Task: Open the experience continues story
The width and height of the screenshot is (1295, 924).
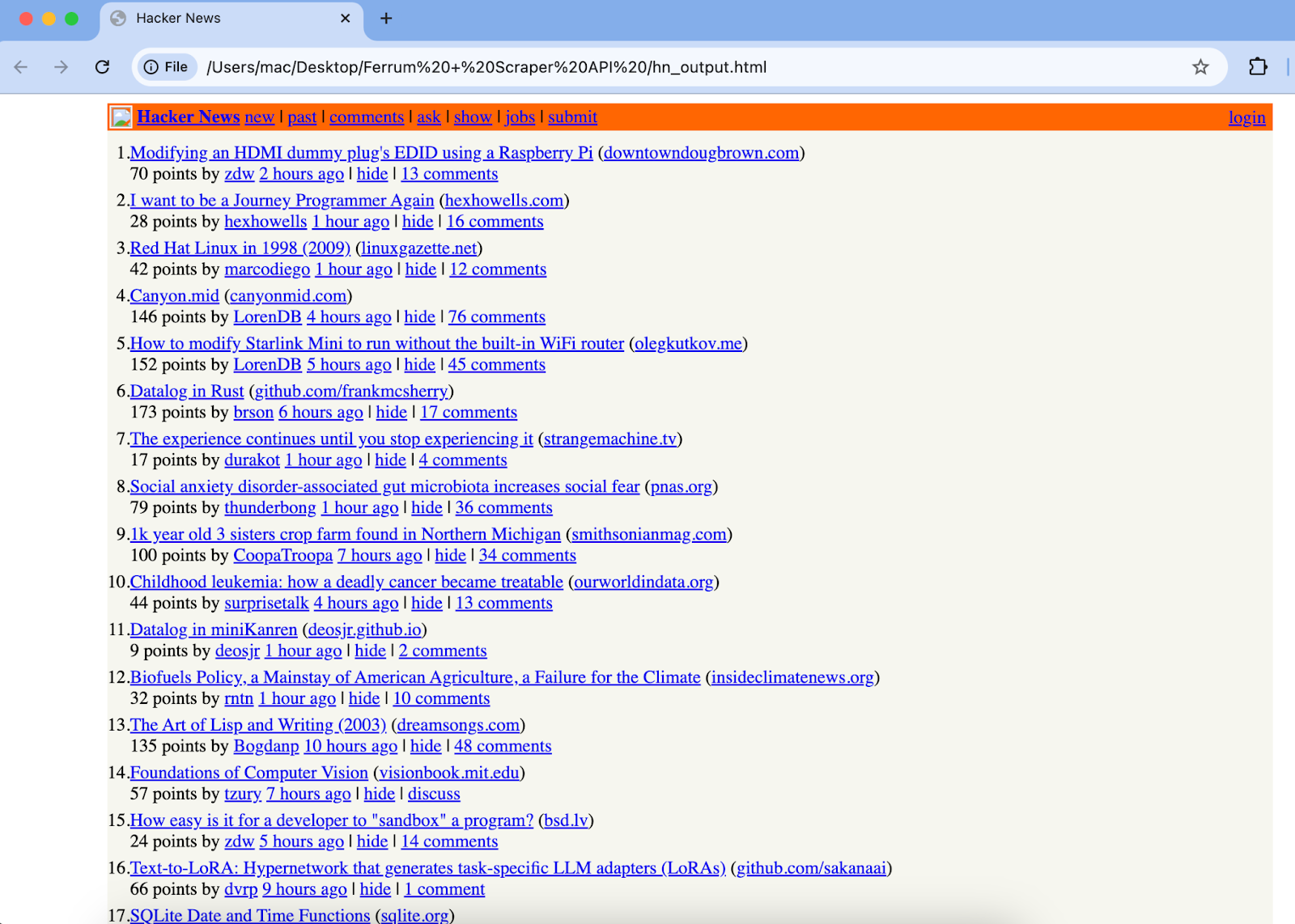Action: pos(332,439)
